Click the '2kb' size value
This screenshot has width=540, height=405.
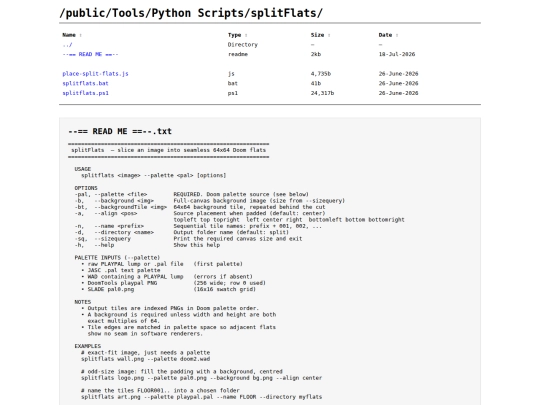pos(315,54)
